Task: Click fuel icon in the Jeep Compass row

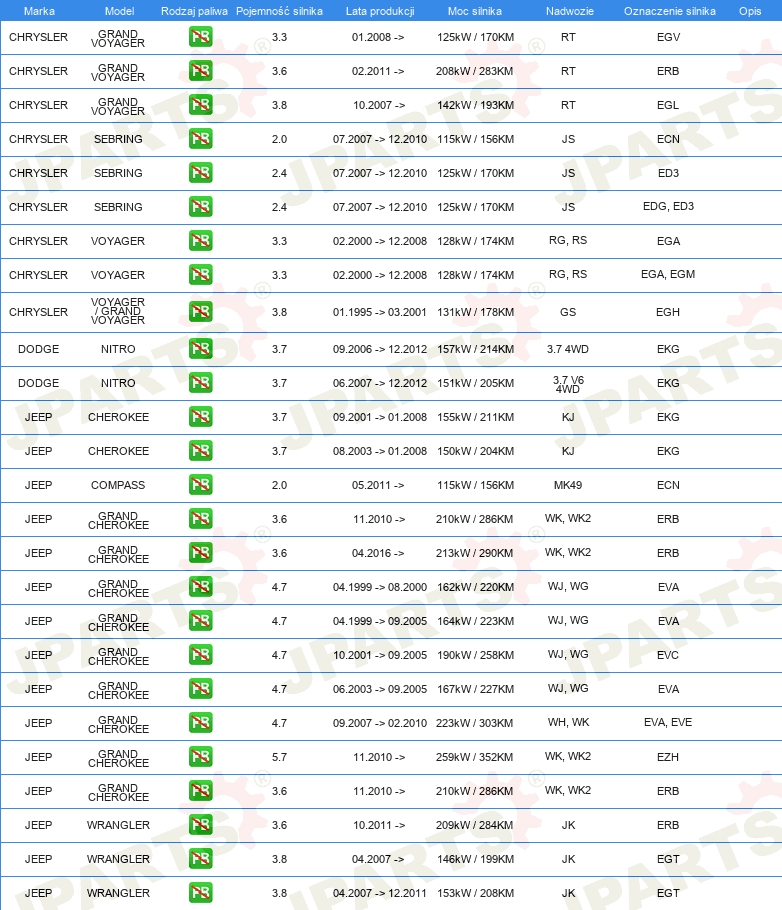Action: point(200,485)
